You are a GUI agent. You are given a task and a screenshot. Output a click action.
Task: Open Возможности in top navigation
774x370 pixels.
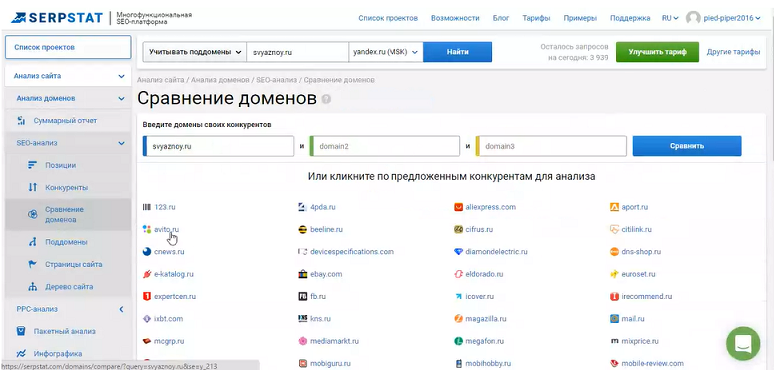(455, 18)
